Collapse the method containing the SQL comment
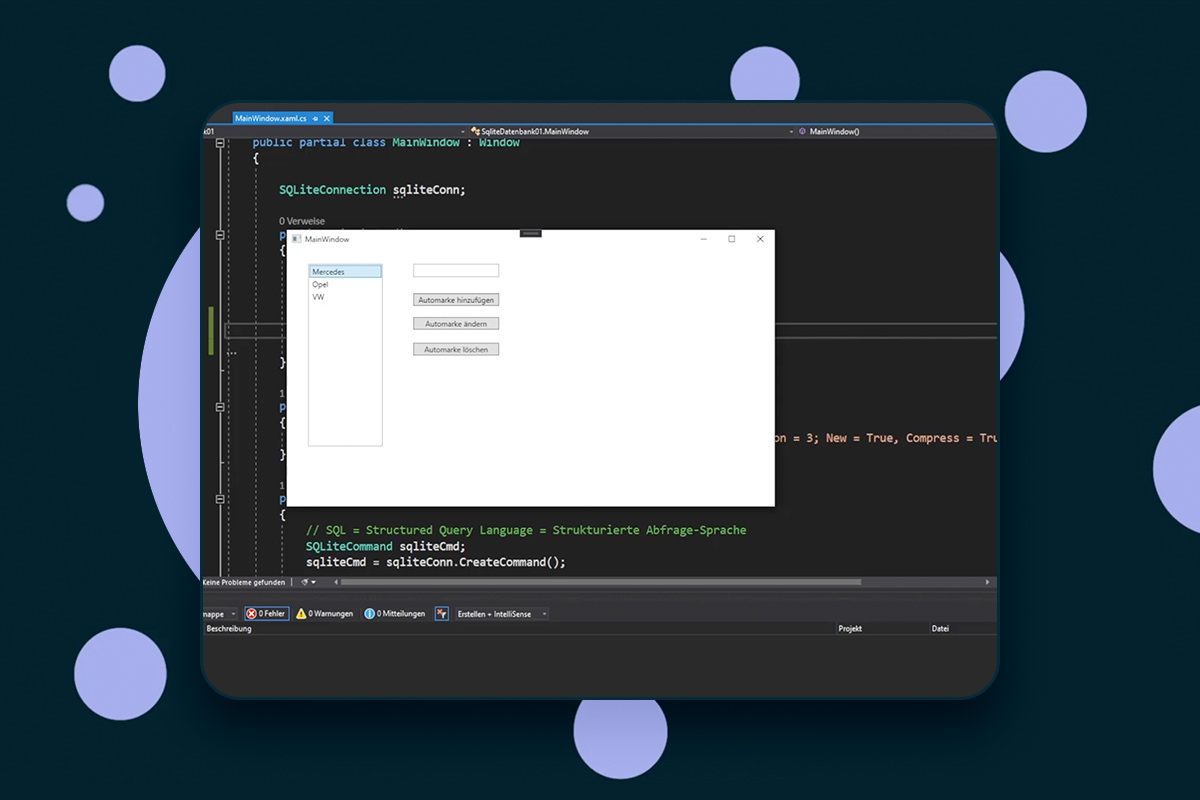 (x=220, y=499)
